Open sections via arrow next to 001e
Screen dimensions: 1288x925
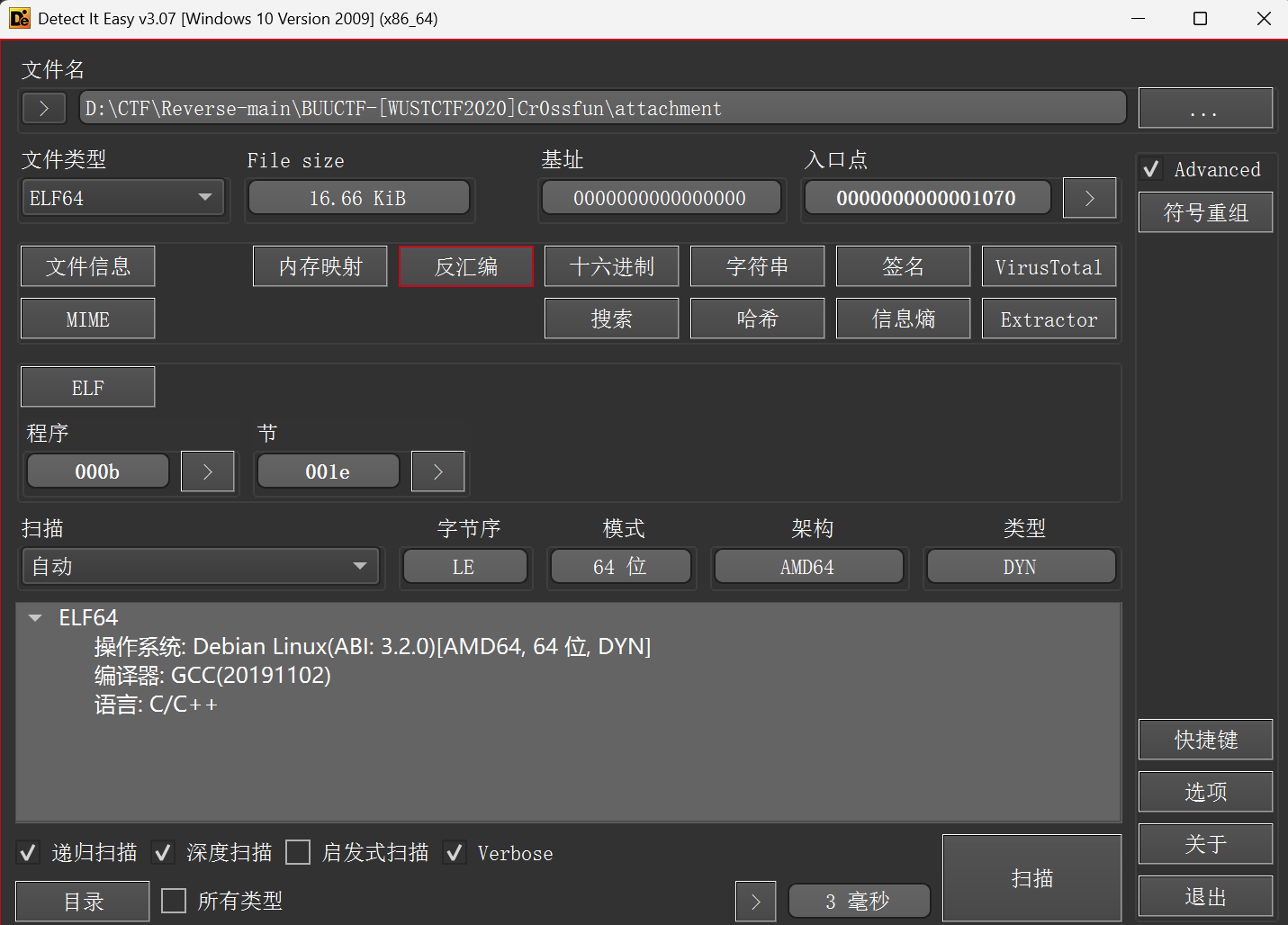pyautogui.click(x=437, y=471)
